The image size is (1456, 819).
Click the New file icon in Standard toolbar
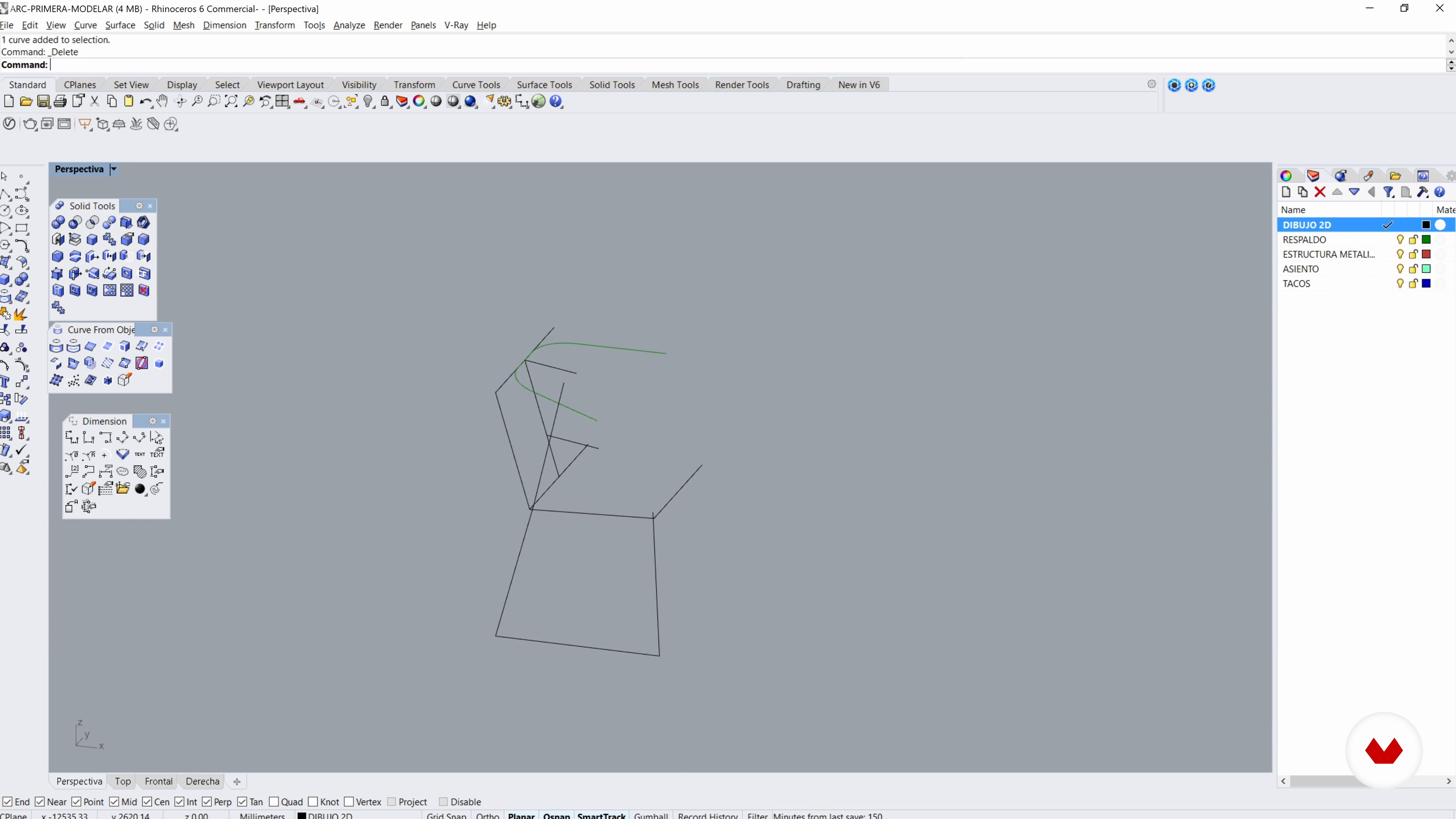pos(8,101)
